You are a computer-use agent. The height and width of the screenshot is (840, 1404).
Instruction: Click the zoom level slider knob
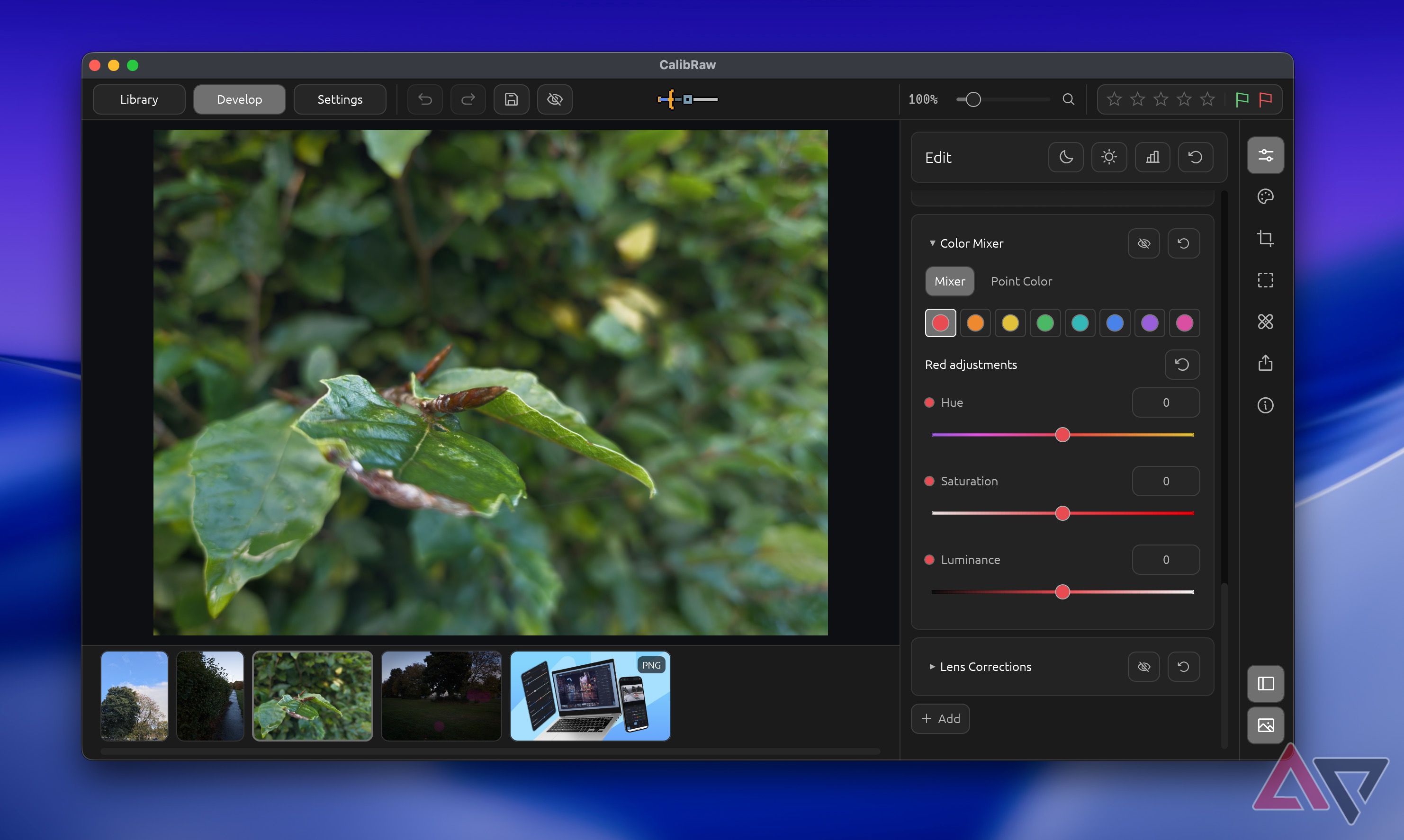pos(973,99)
